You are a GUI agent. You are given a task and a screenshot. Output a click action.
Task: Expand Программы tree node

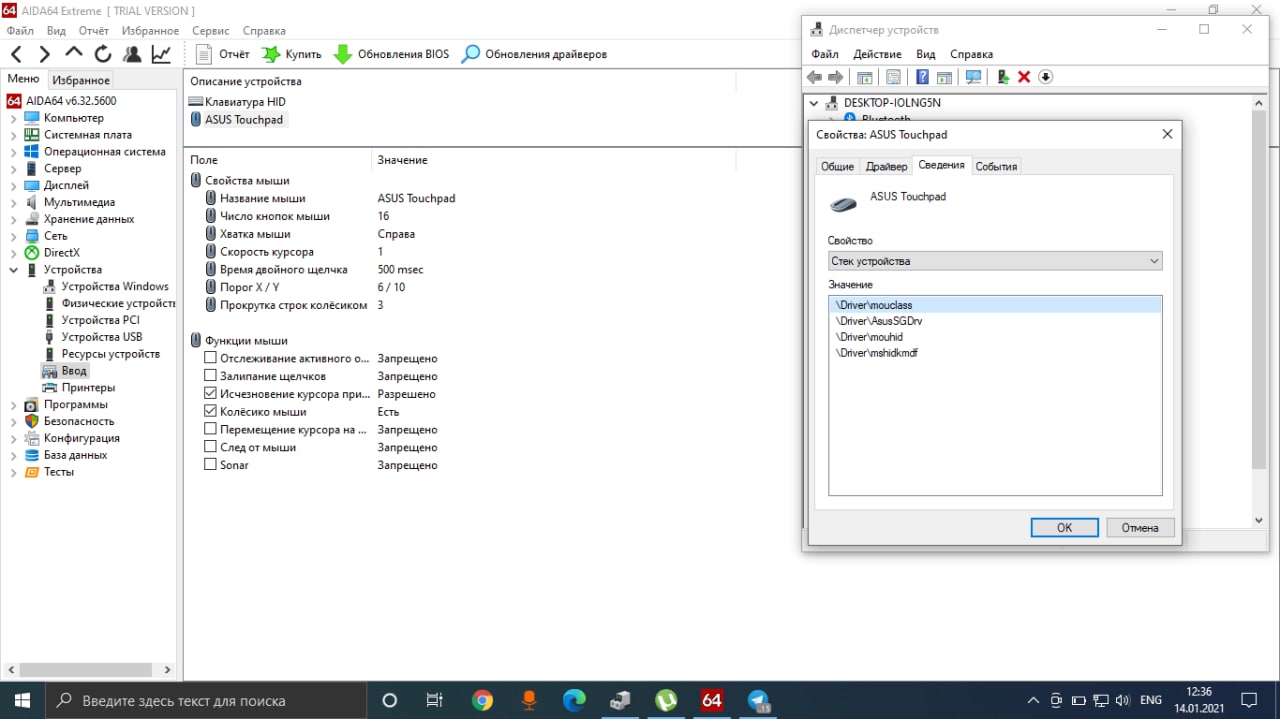pyautogui.click(x=13, y=405)
